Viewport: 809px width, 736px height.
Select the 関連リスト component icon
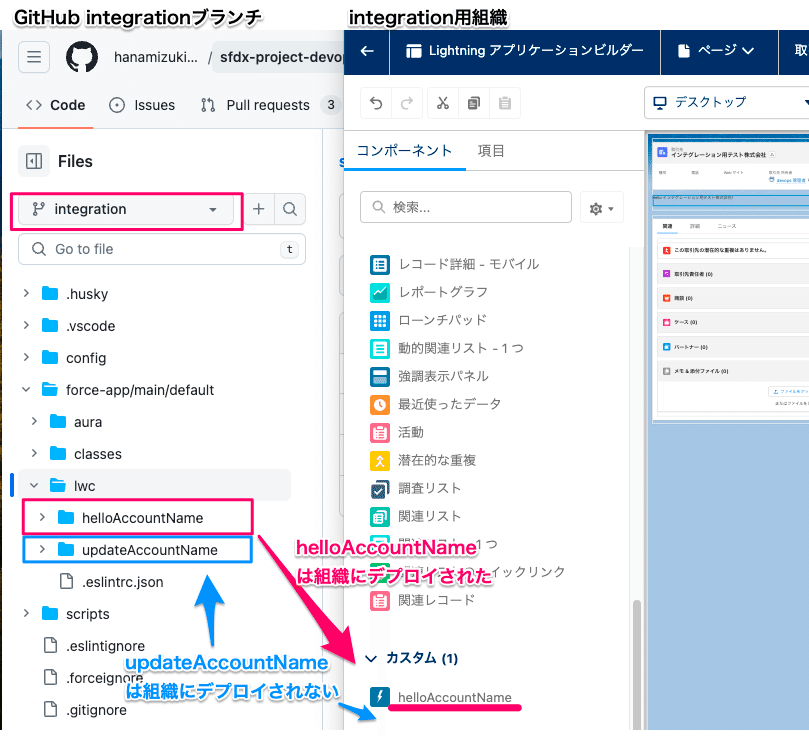(x=380, y=517)
